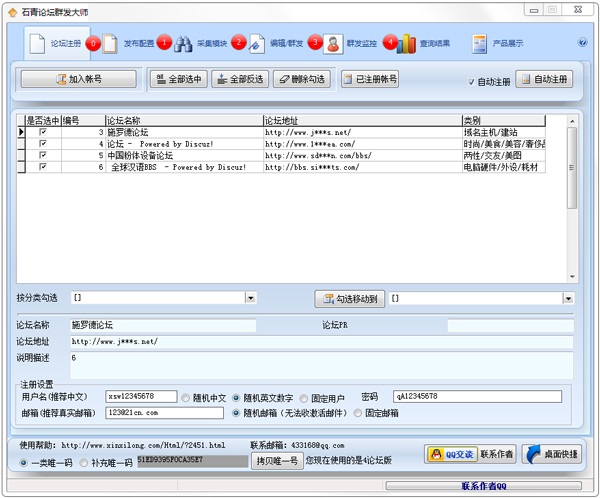Select the 补充唯一码 radio button
The image size is (600, 498).
tap(83, 463)
